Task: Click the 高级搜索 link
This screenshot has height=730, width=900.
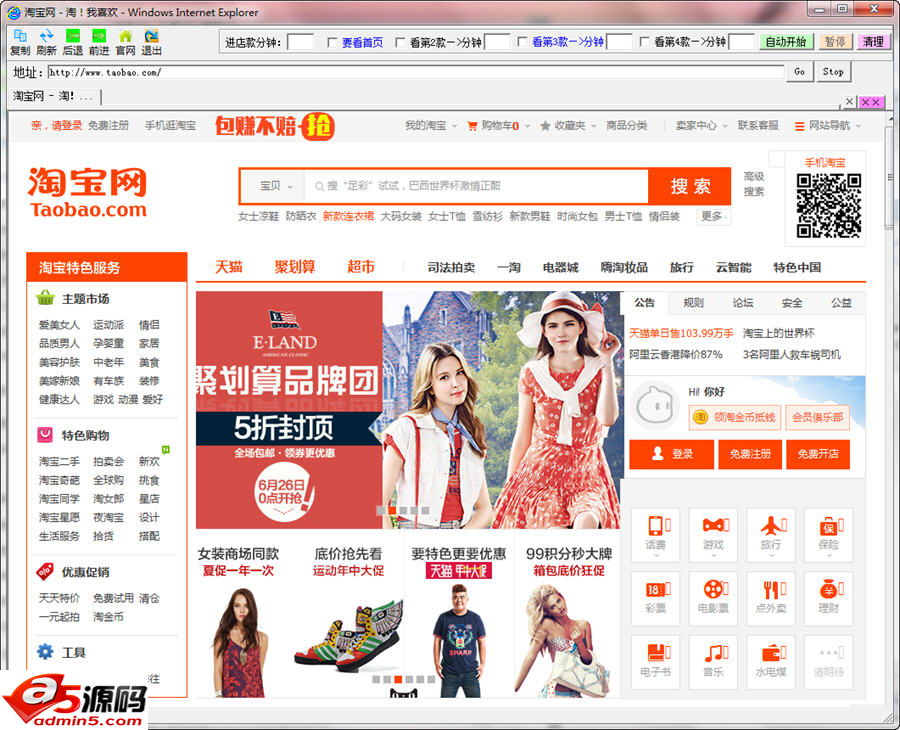Action: [754, 184]
